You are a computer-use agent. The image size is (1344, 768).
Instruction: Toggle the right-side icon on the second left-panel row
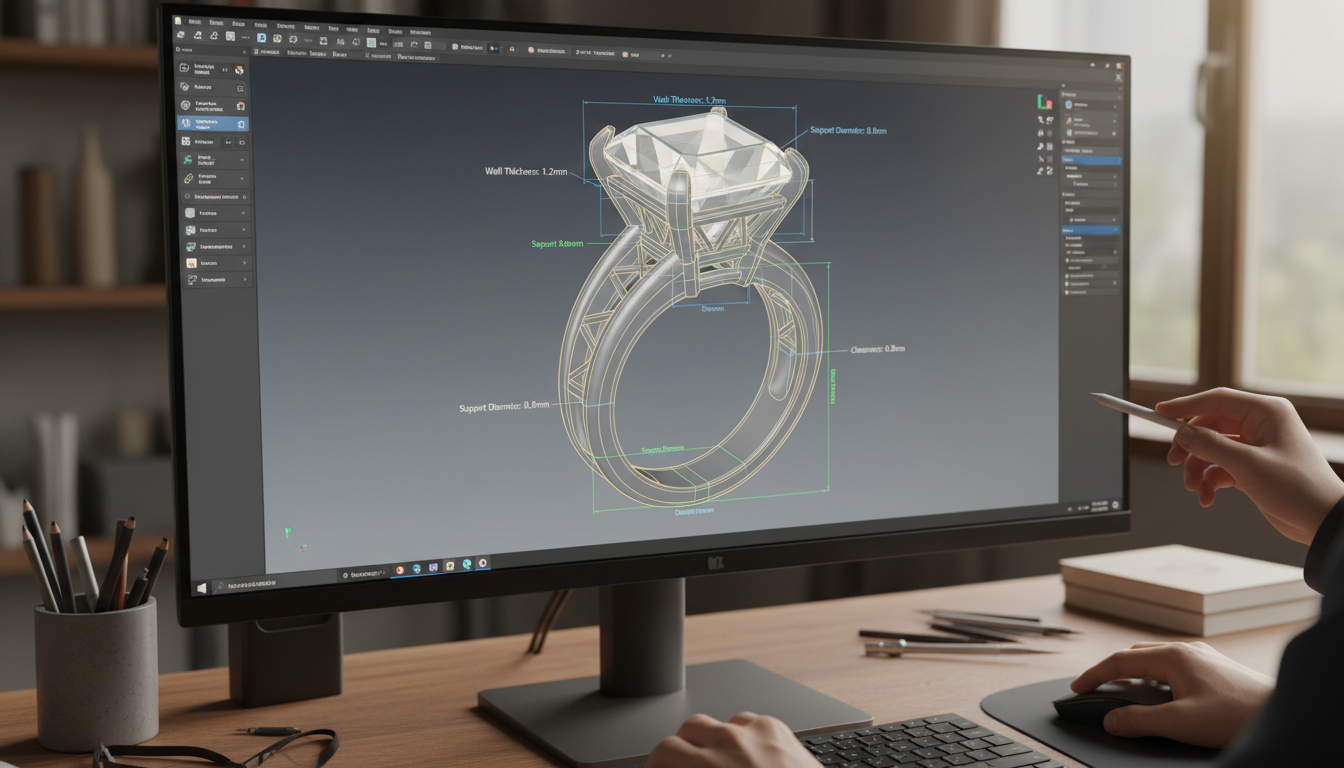[241, 88]
